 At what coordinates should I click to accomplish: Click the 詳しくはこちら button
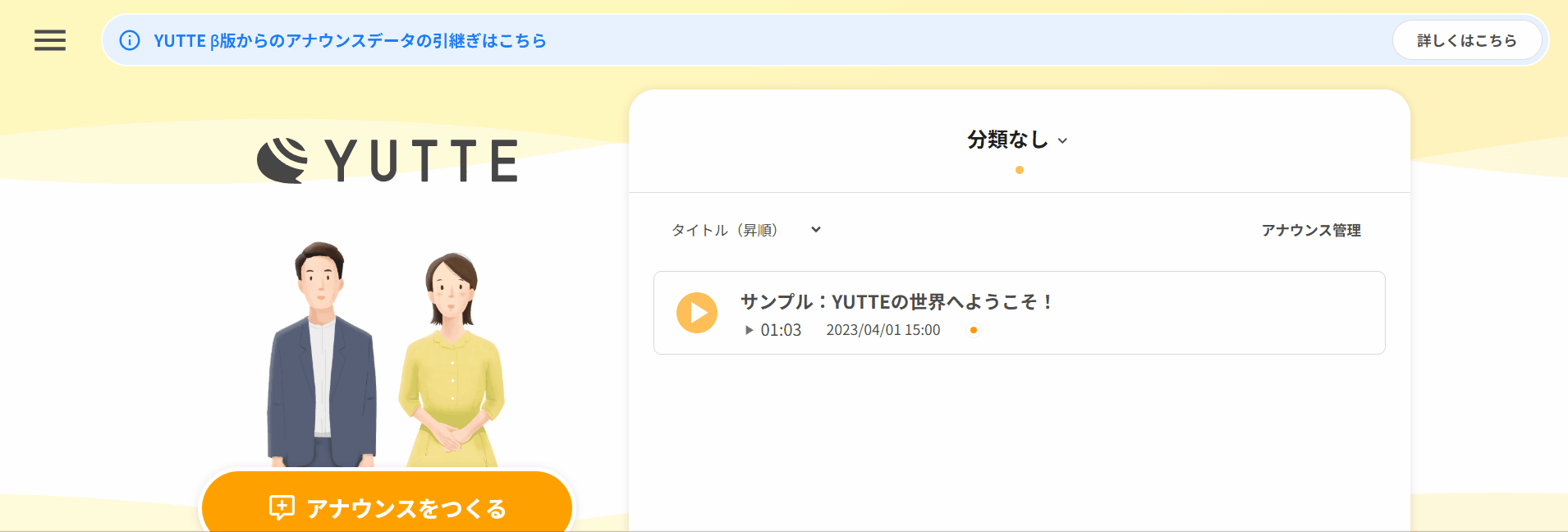coord(1466,40)
